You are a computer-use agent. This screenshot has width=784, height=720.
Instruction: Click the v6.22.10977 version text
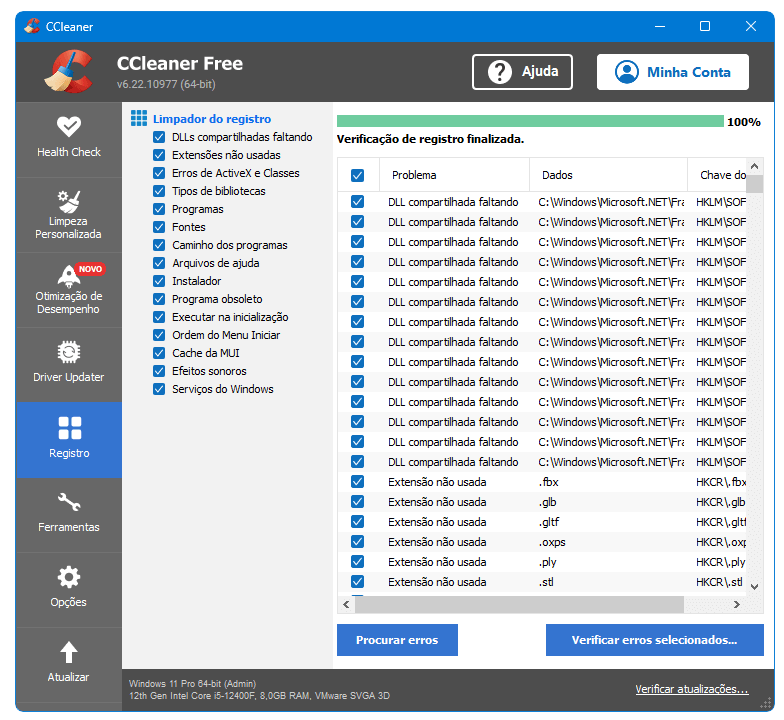166,84
